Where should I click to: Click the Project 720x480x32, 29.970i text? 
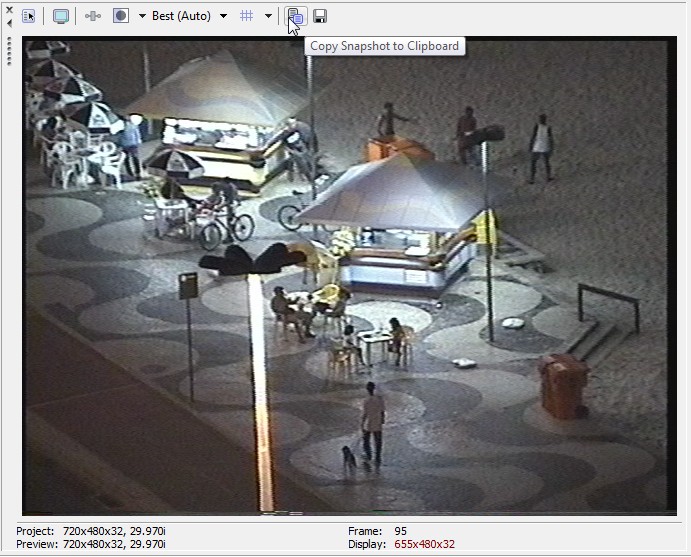(x=91, y=531)
